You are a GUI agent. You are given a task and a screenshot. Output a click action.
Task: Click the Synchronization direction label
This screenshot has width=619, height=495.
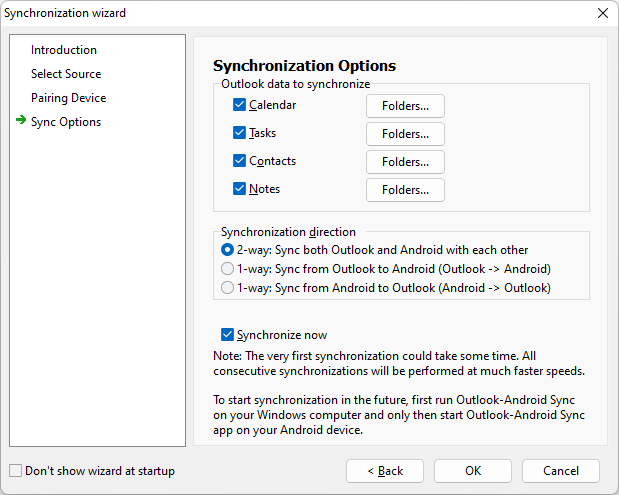click(288, 232)
